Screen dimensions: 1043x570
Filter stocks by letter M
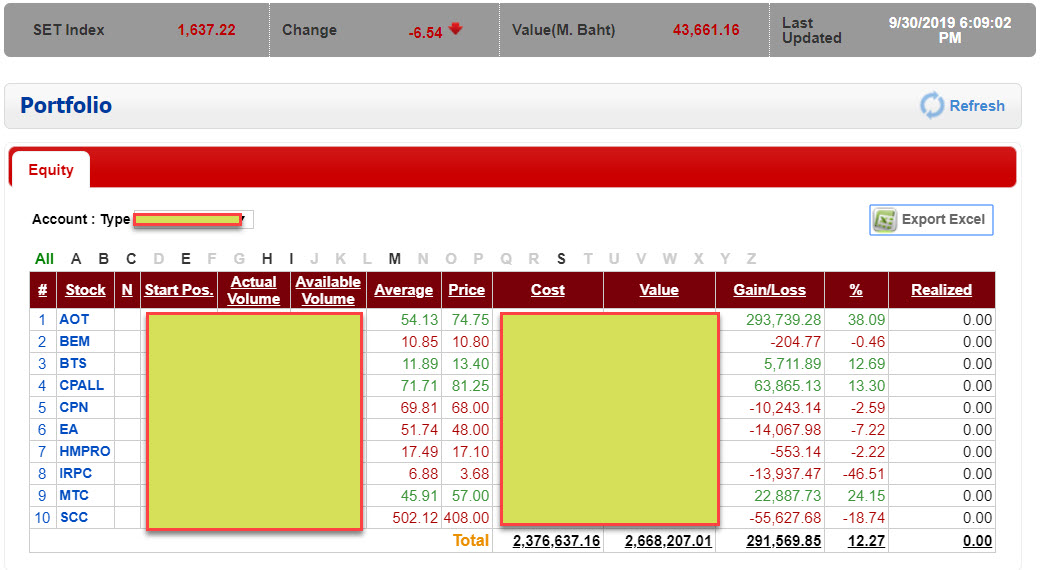tap(394, 259)
